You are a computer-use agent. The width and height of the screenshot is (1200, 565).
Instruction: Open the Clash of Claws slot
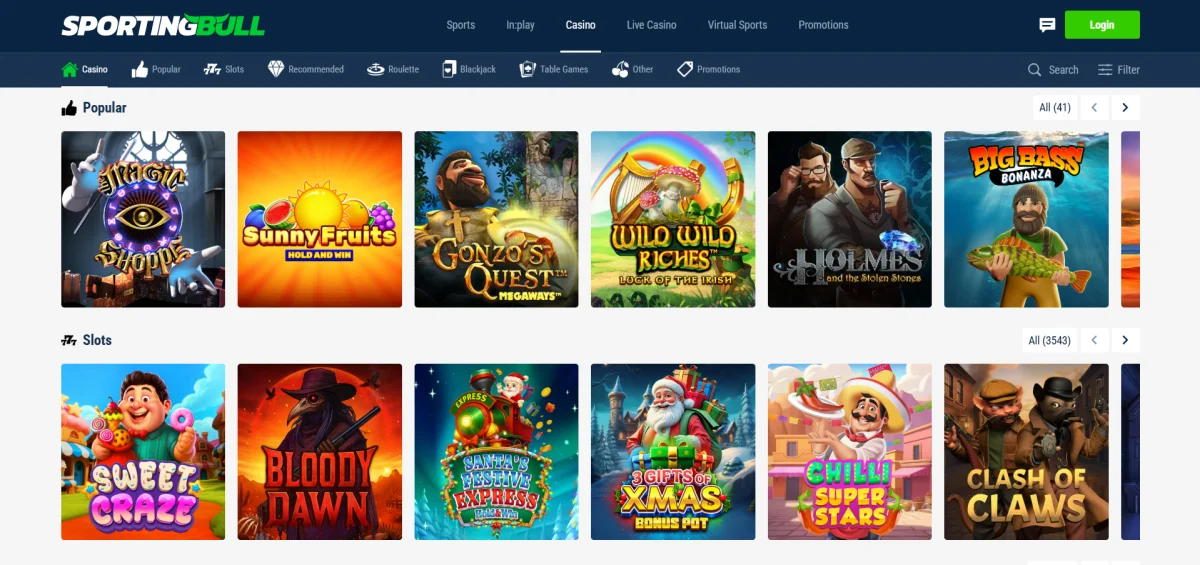tap(1026, 452)
